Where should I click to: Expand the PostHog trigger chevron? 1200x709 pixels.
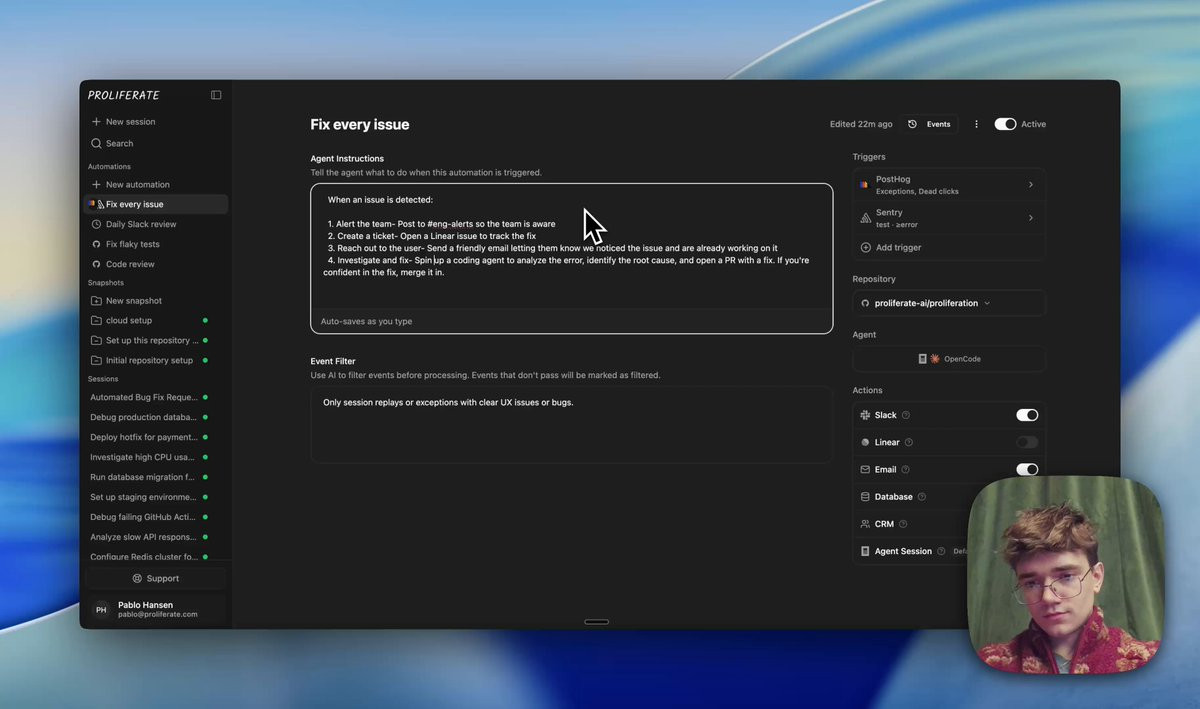click(x=1031, y=185)
